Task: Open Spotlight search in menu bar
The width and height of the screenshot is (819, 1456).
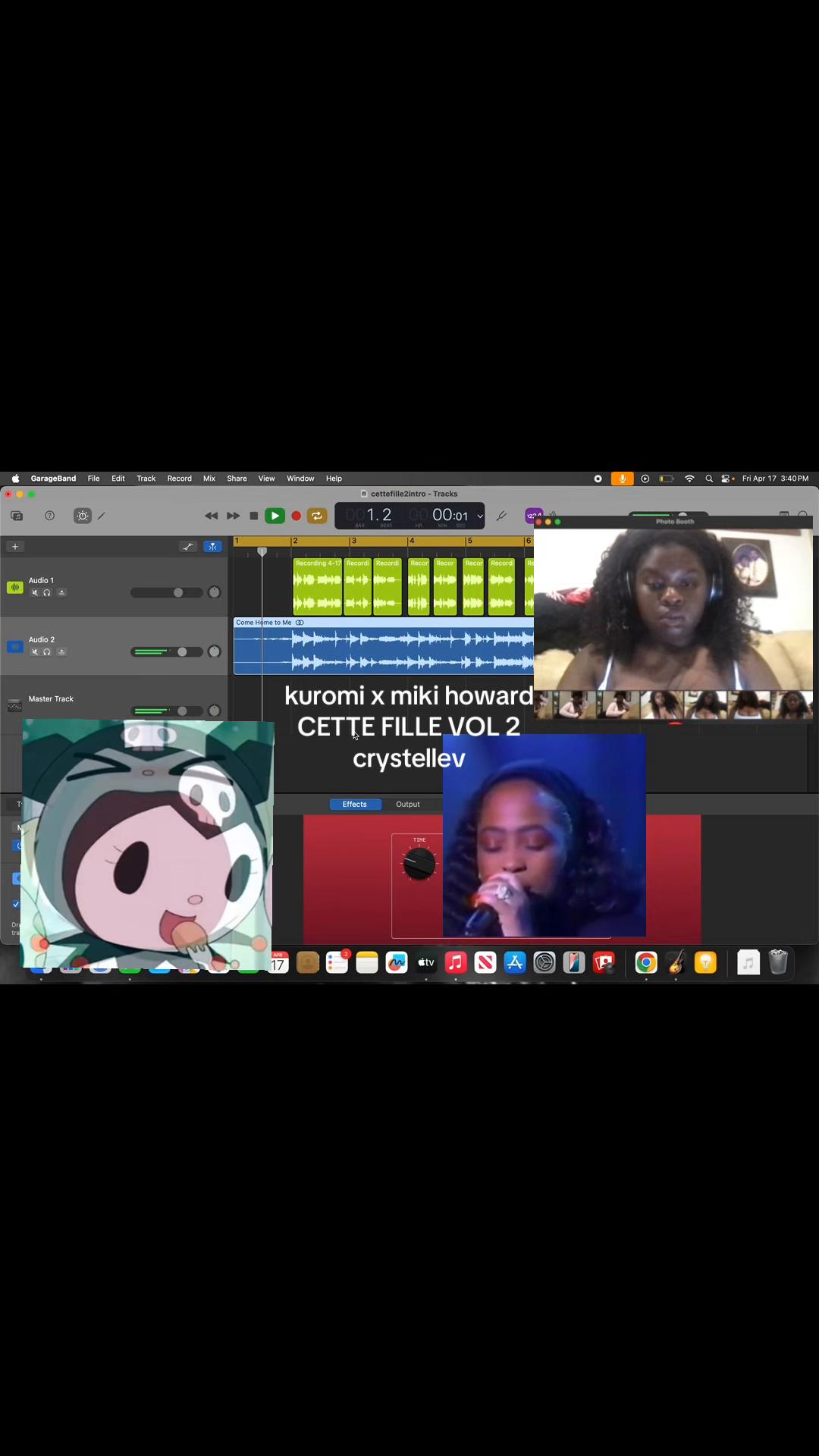Action: [x=709, y=479]
